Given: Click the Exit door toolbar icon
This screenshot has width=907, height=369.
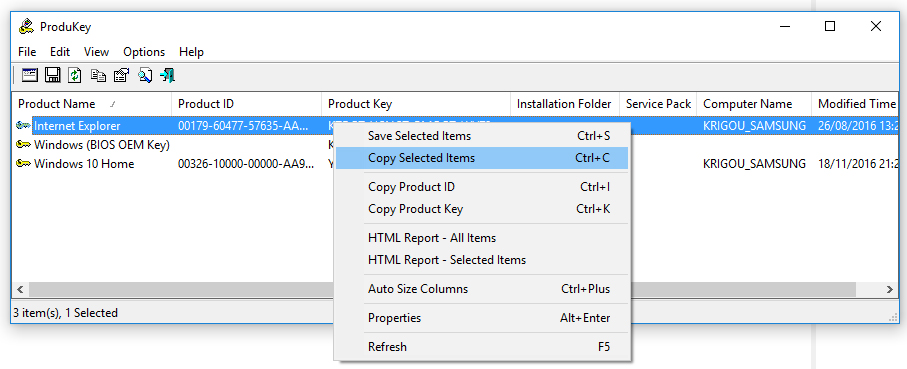Looking at the screenshot, I should 168,75.
